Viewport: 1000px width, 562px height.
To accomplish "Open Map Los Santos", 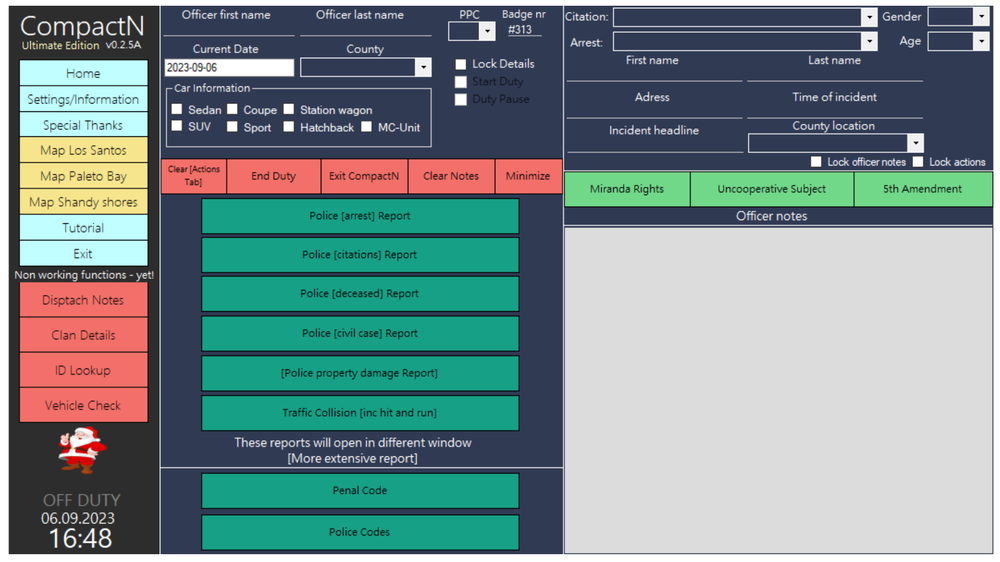I will (84, 151).
